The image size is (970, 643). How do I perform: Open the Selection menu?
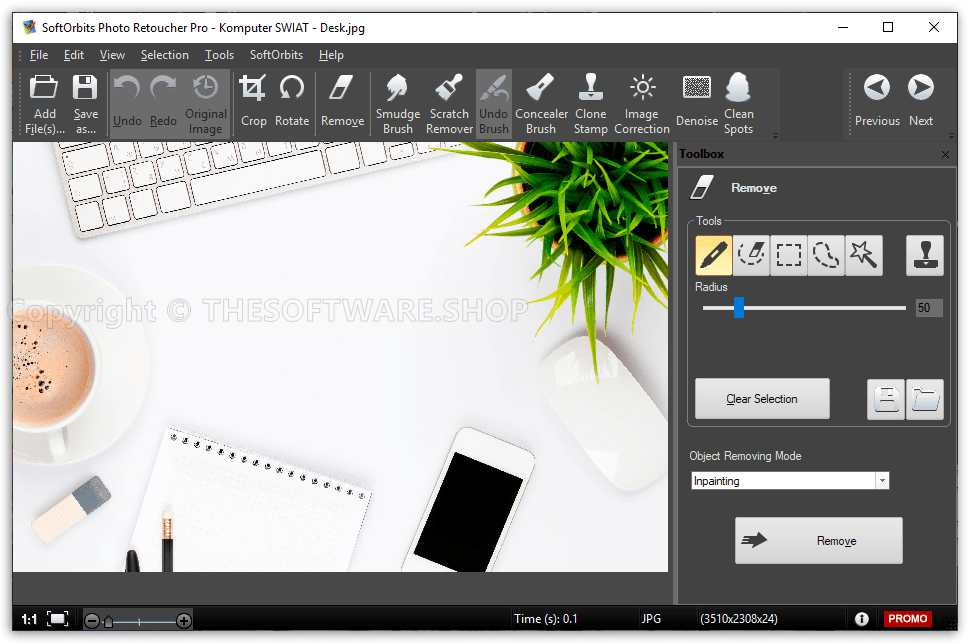(165, 55)
